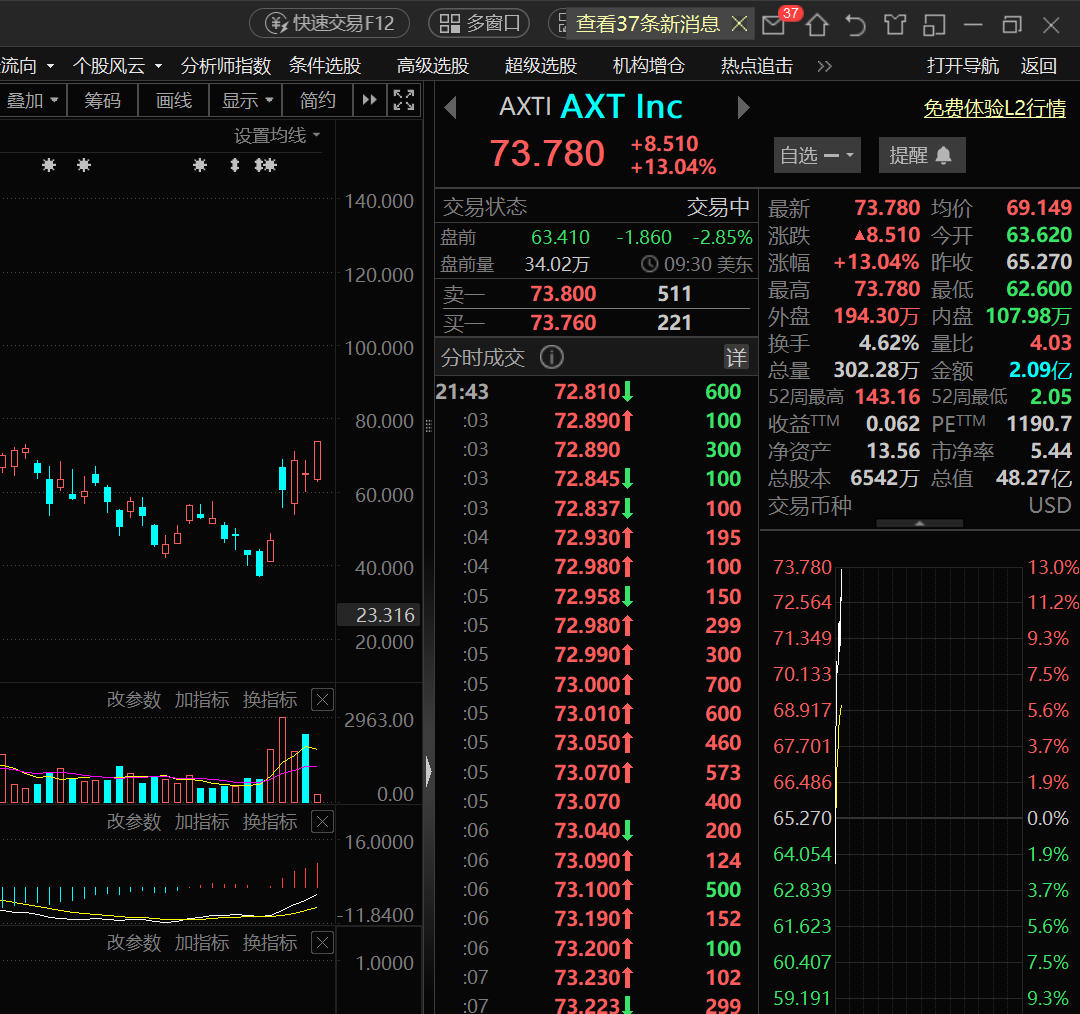Image resolution: width=1080 pixels, height=1014 pixels.
Task: Click the pop-out window icon
Action: pos(933,25)
